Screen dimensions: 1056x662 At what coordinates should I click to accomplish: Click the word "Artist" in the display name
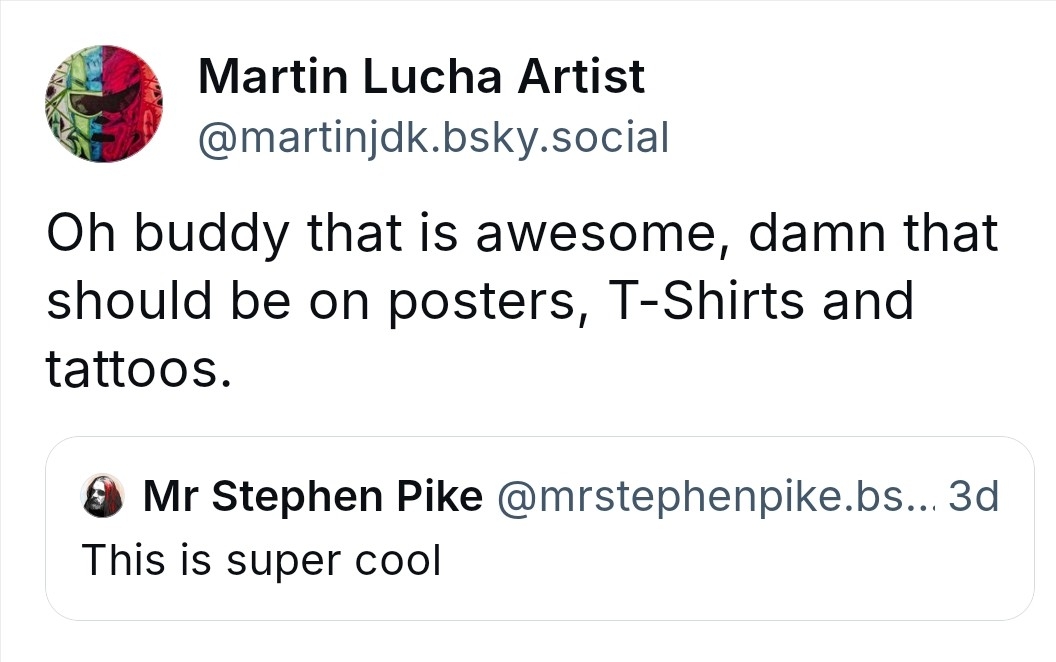click(x=581, y=77)
